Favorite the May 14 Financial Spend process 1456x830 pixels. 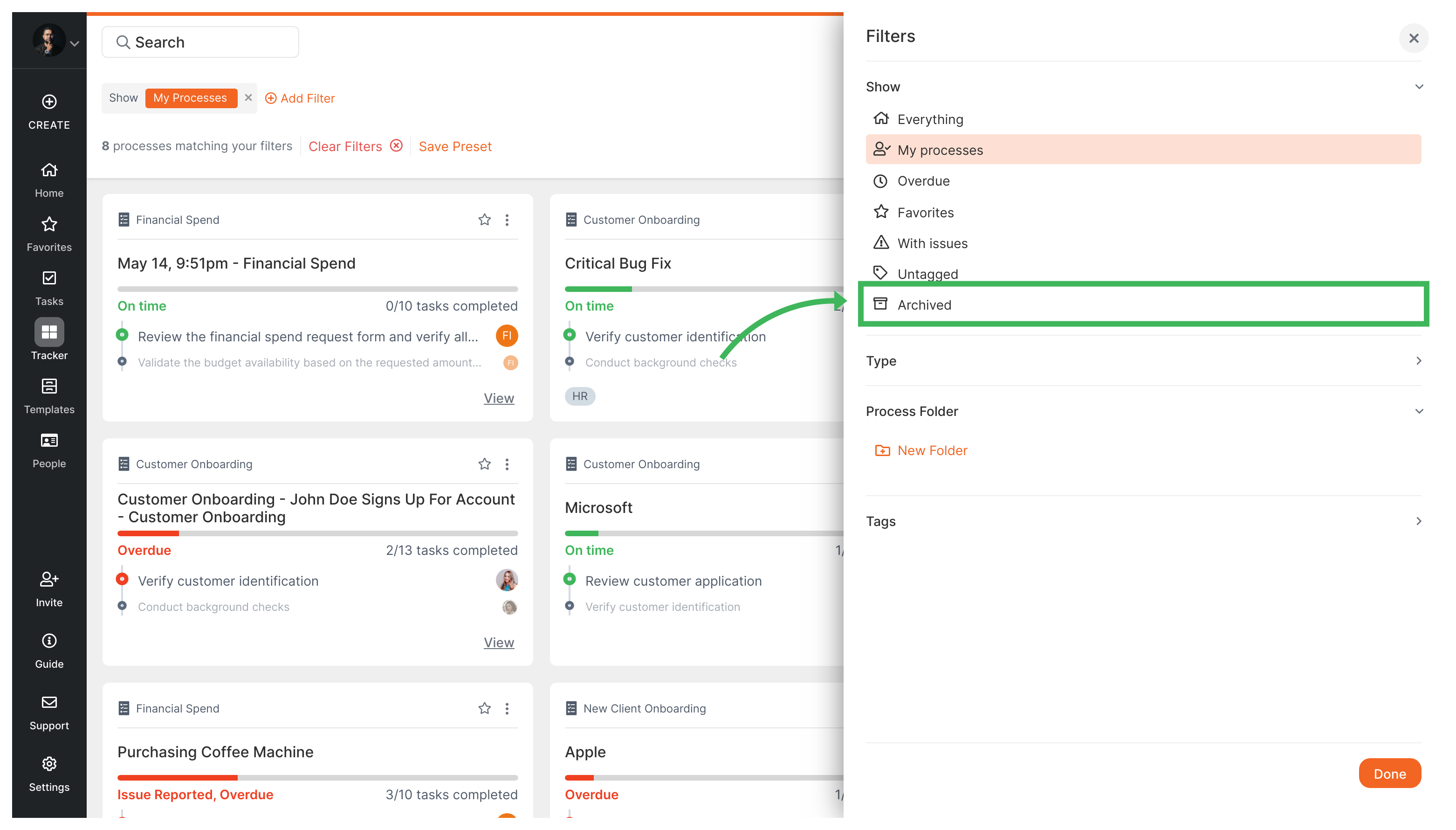(484, 220)
